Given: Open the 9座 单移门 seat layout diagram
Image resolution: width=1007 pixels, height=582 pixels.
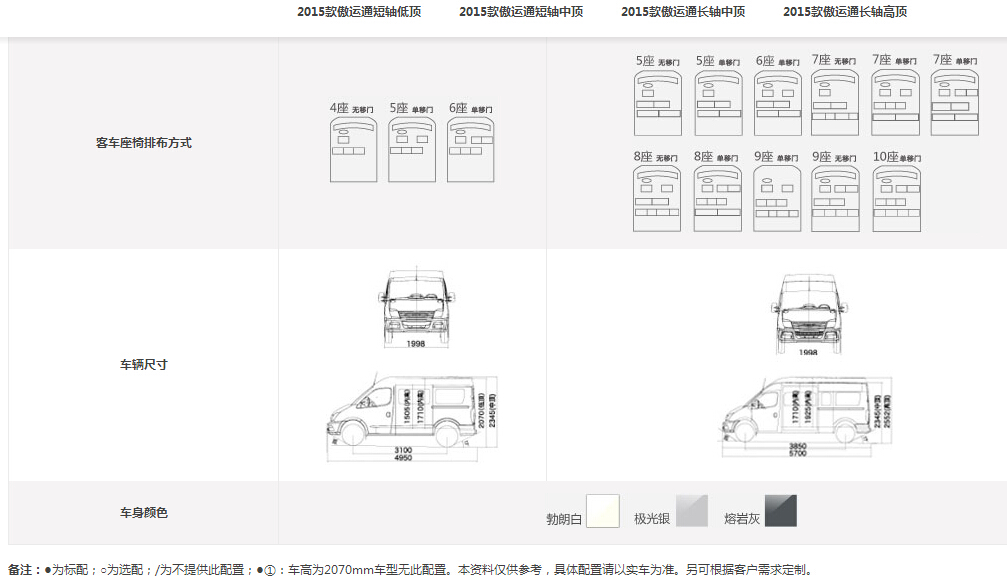Looking at the screenshot, I should point(777,198).
